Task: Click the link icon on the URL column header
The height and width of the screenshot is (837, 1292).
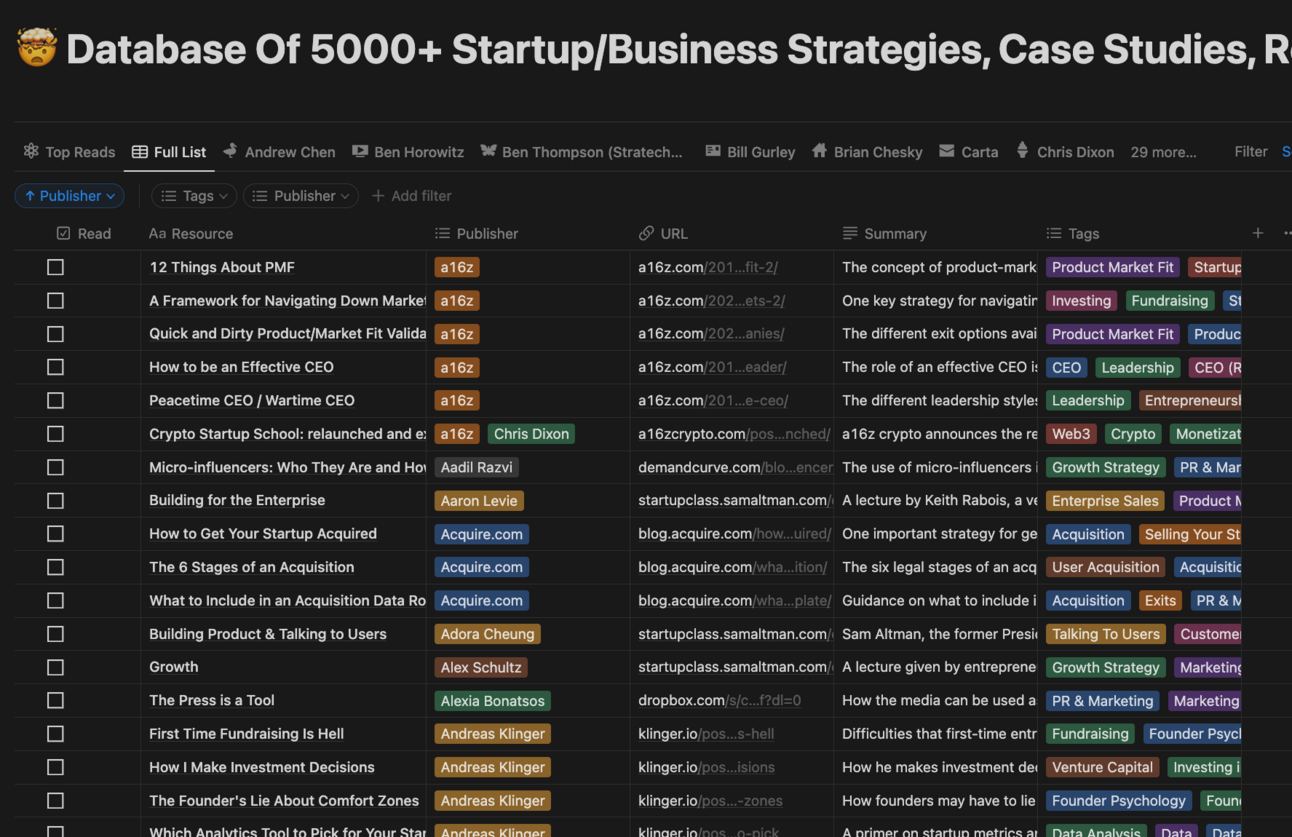Action: pyautogui.click(x=646, y=233)
